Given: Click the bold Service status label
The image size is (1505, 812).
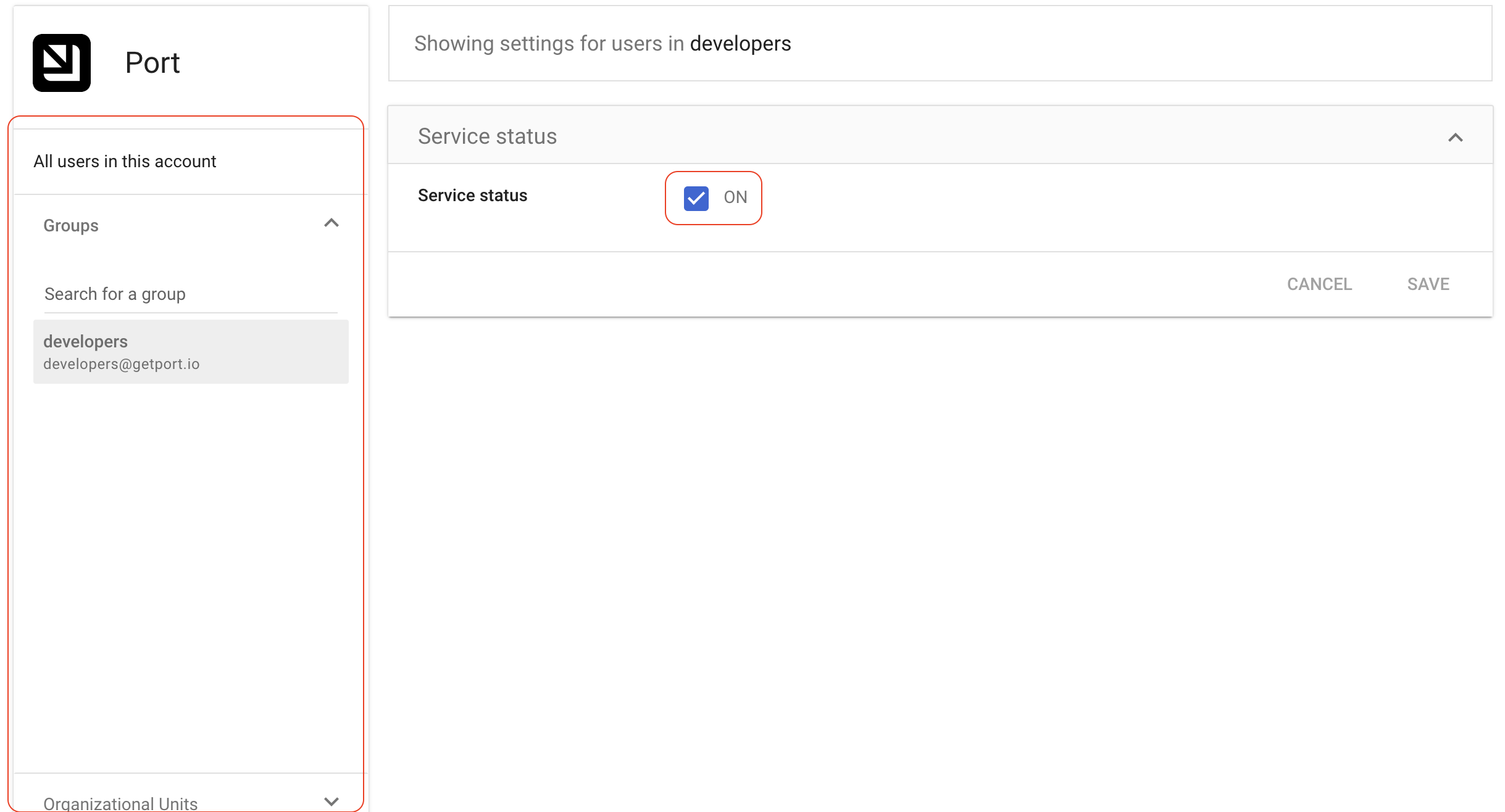Looking at the screenshot, I should 472,196.
